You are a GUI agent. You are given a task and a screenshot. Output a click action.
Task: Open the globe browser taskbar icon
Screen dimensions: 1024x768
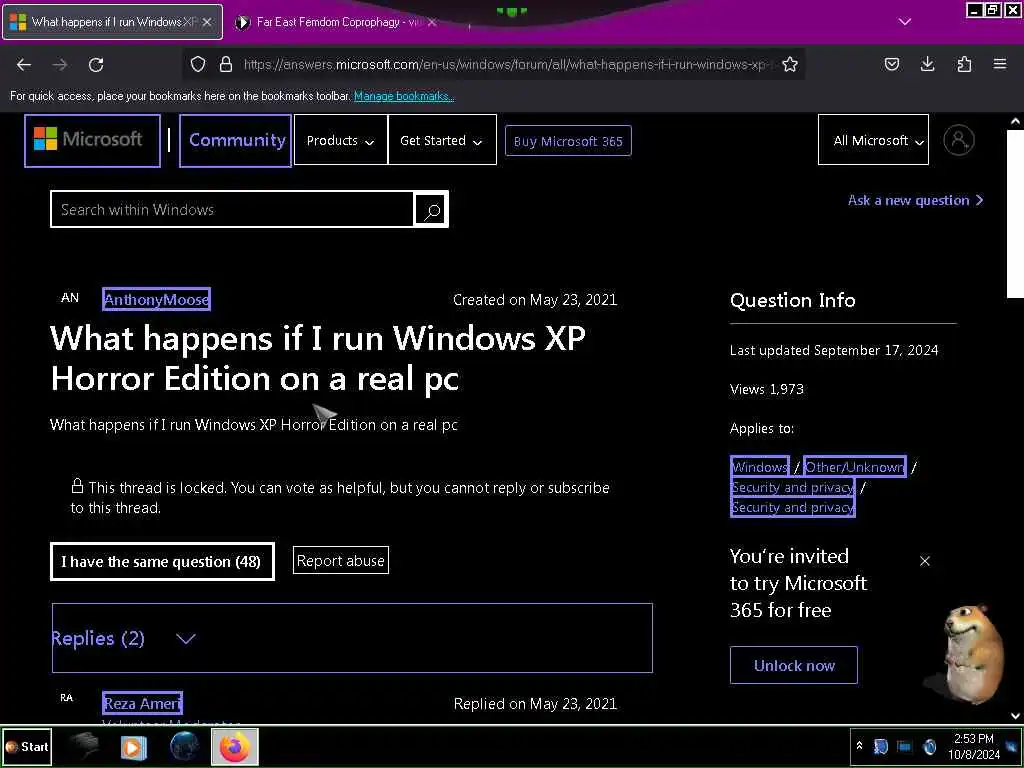click(x=185, y=746)
